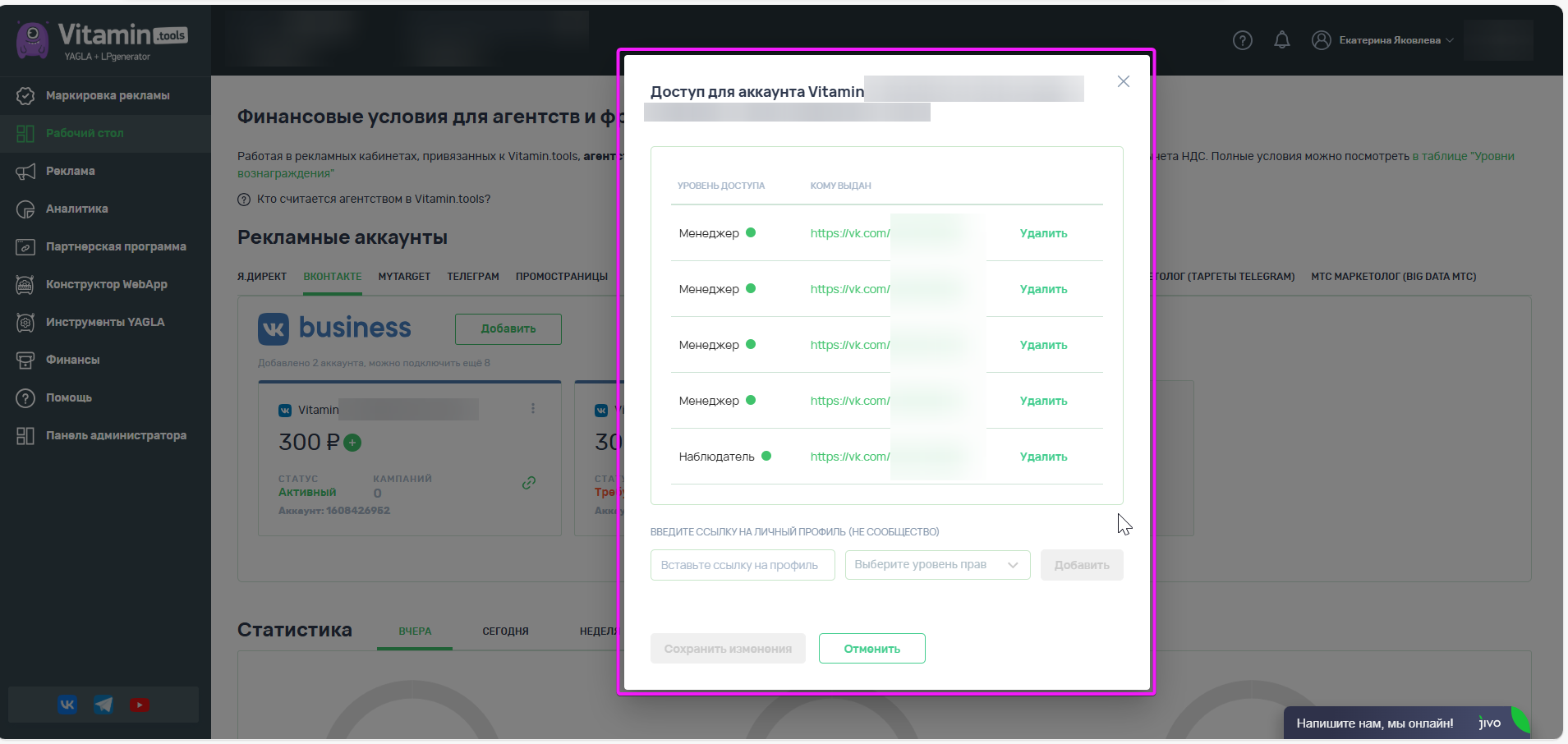Click the question icon before Кто считается агентством
The image size is (1568, 744).
point(244,200)
